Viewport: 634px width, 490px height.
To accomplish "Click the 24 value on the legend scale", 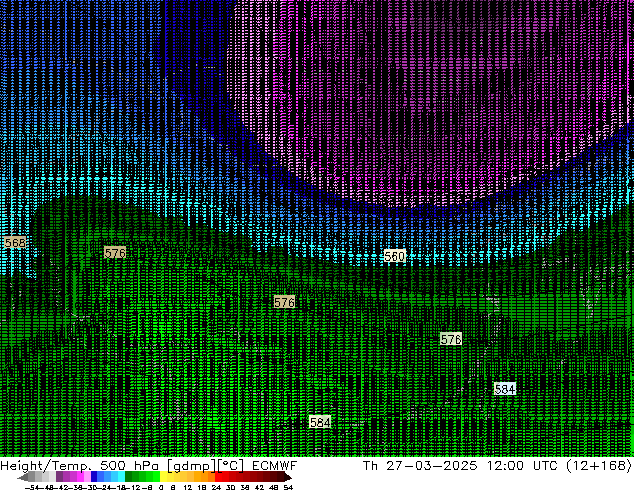I will click(216, 487).
